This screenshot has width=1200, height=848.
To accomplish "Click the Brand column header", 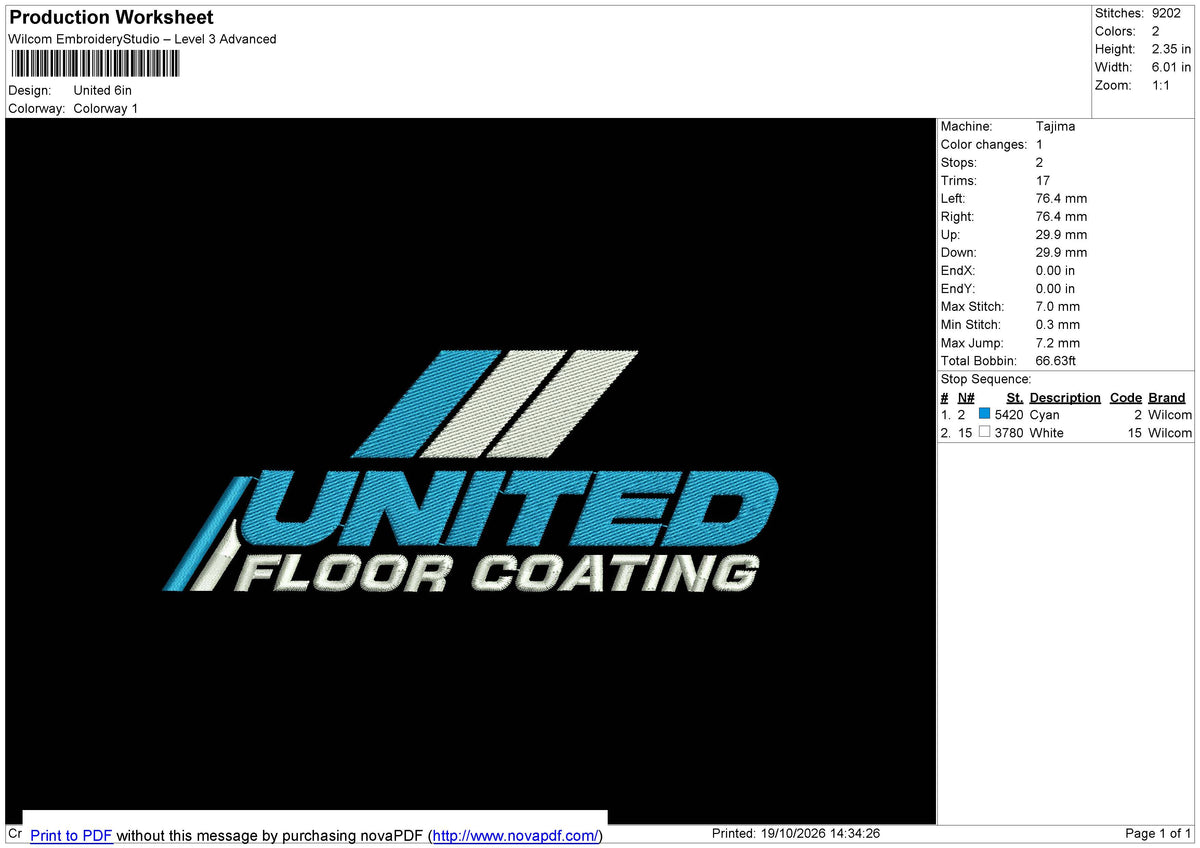I will point(1166,397).
